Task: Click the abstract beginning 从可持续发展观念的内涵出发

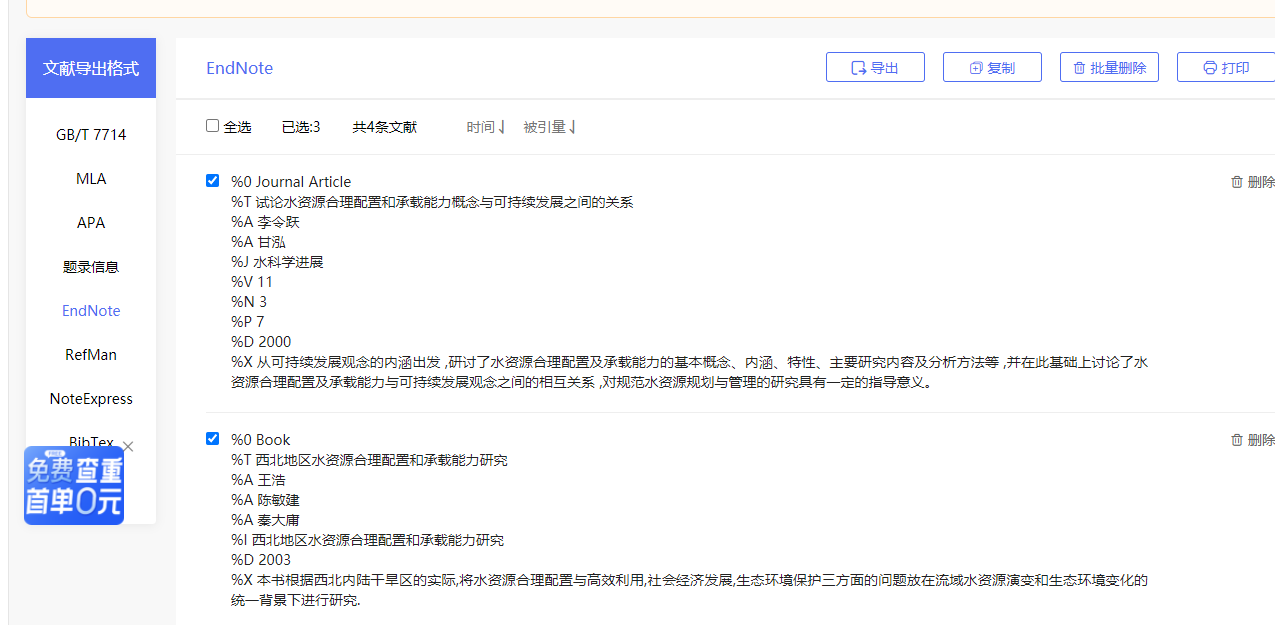Action: tap(689, 372)
